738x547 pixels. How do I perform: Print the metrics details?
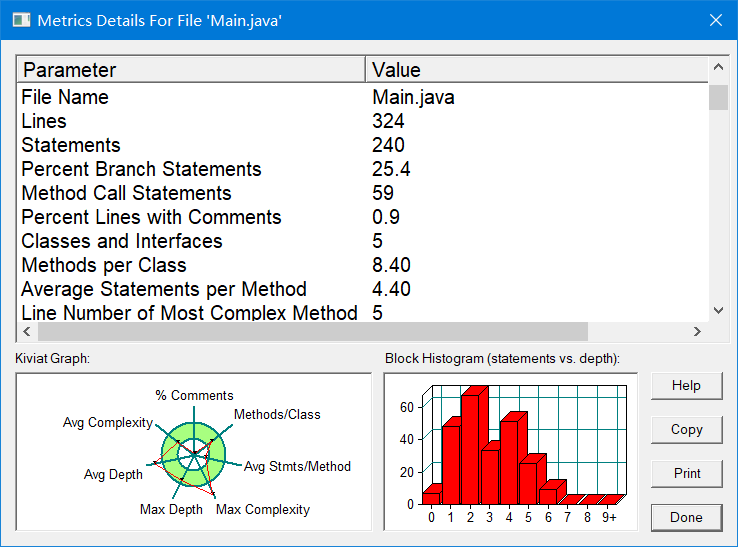tap(686, 473)
